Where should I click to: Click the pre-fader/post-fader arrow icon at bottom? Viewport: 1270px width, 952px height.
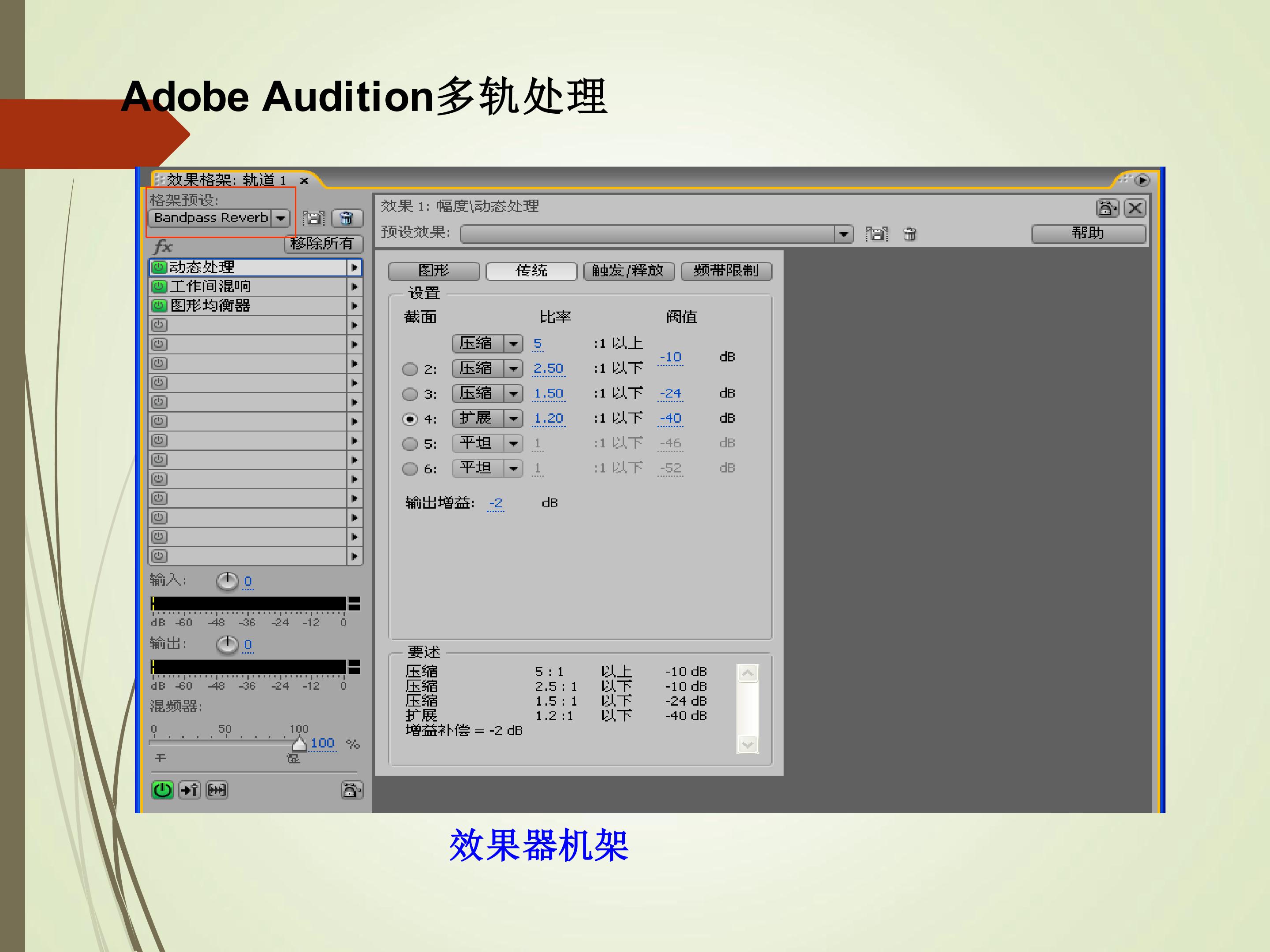point(190,790)
